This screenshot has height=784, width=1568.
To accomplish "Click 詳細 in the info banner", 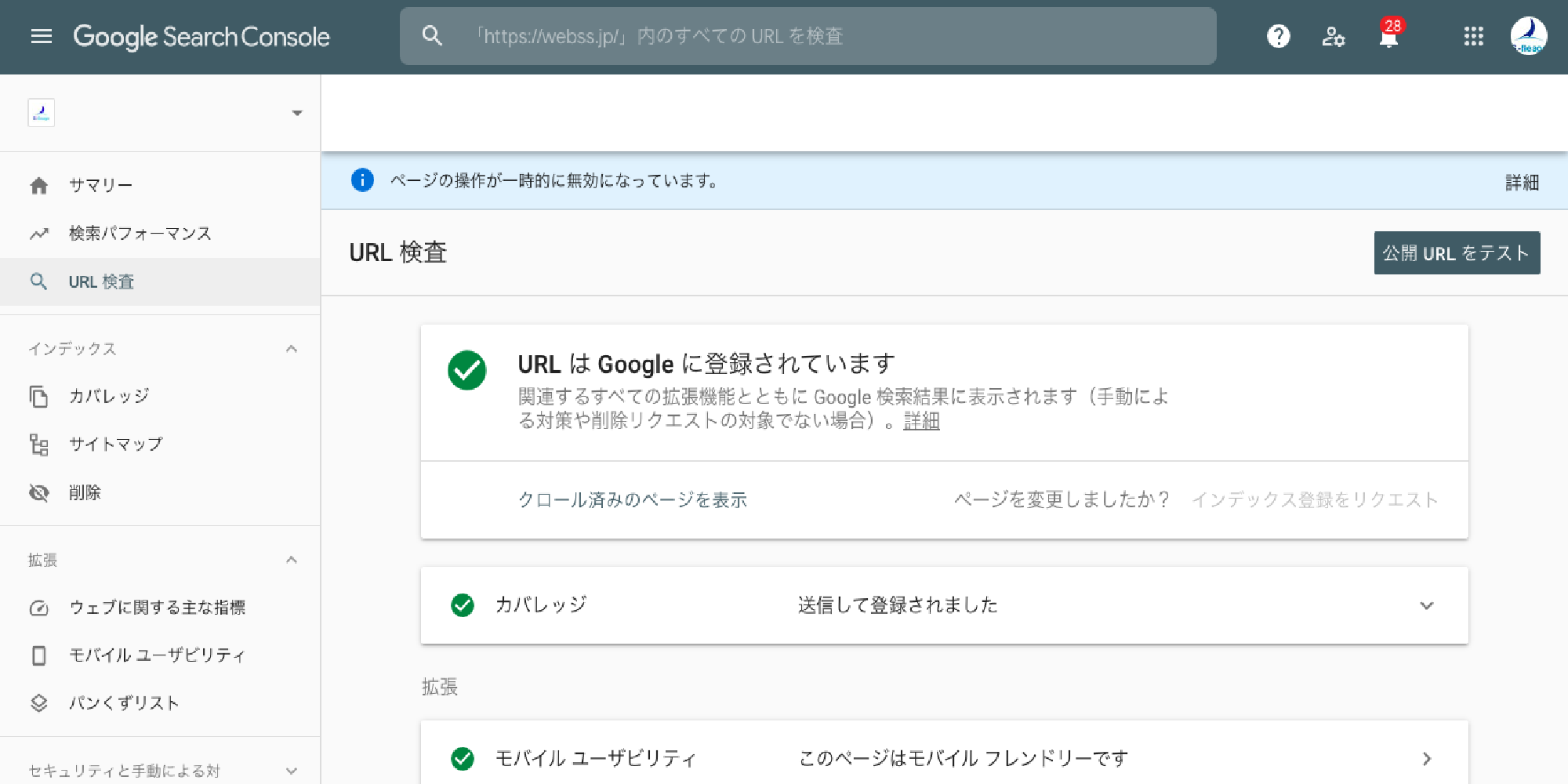I will tap(1522, 183).
